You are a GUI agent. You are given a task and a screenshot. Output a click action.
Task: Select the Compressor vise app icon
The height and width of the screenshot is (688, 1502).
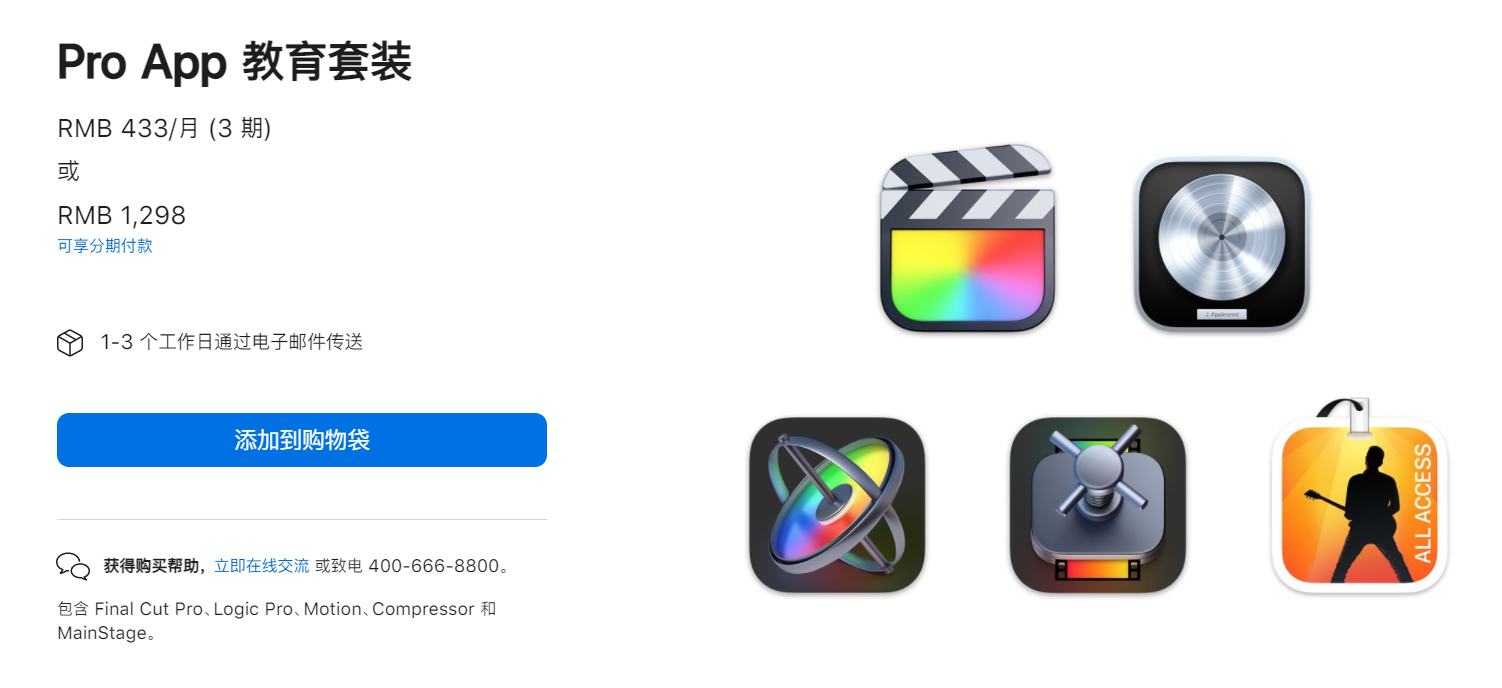(x=1098, y=505)
